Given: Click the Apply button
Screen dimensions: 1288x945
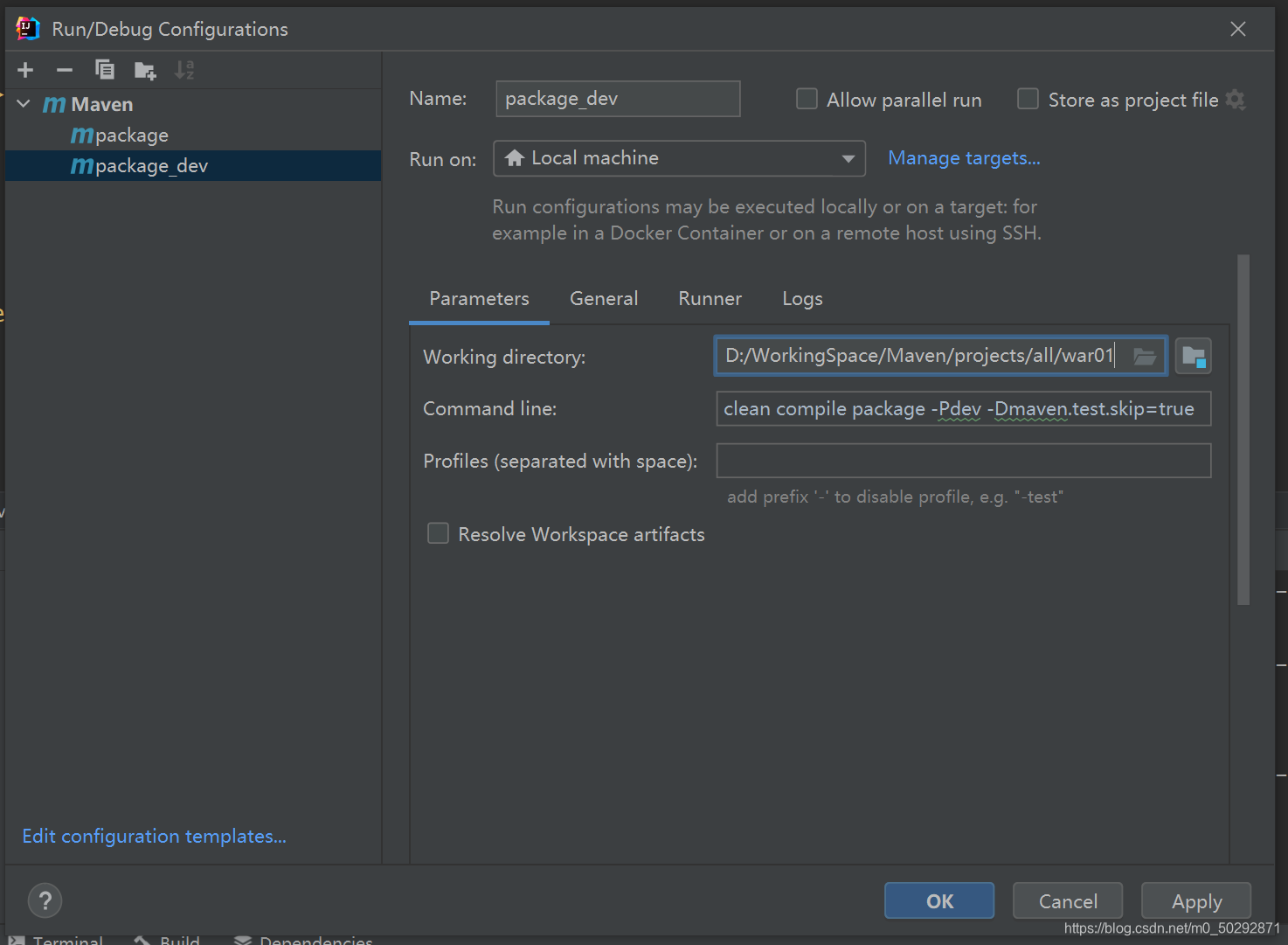Looking at the screenshot, I should point(1196,900).
